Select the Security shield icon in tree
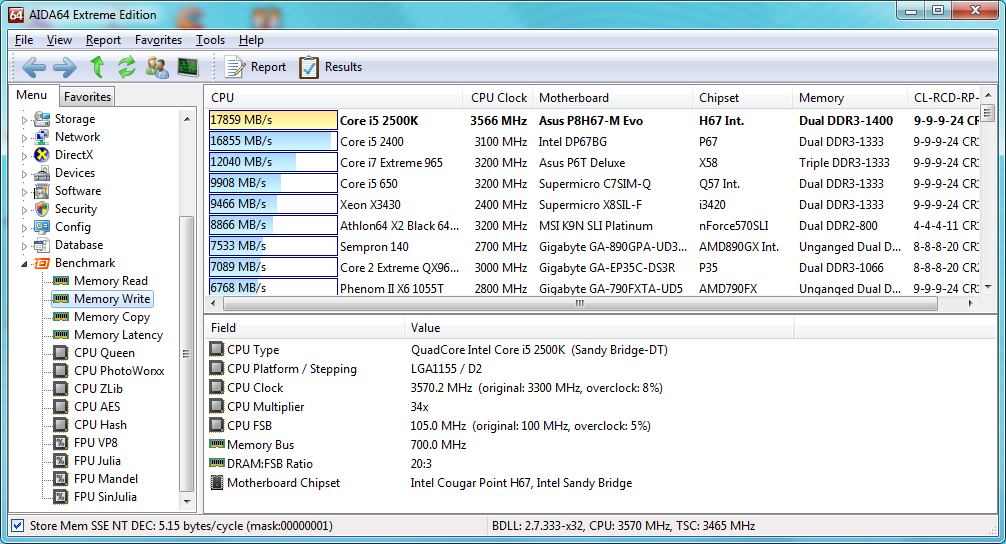 coord(42,208)
